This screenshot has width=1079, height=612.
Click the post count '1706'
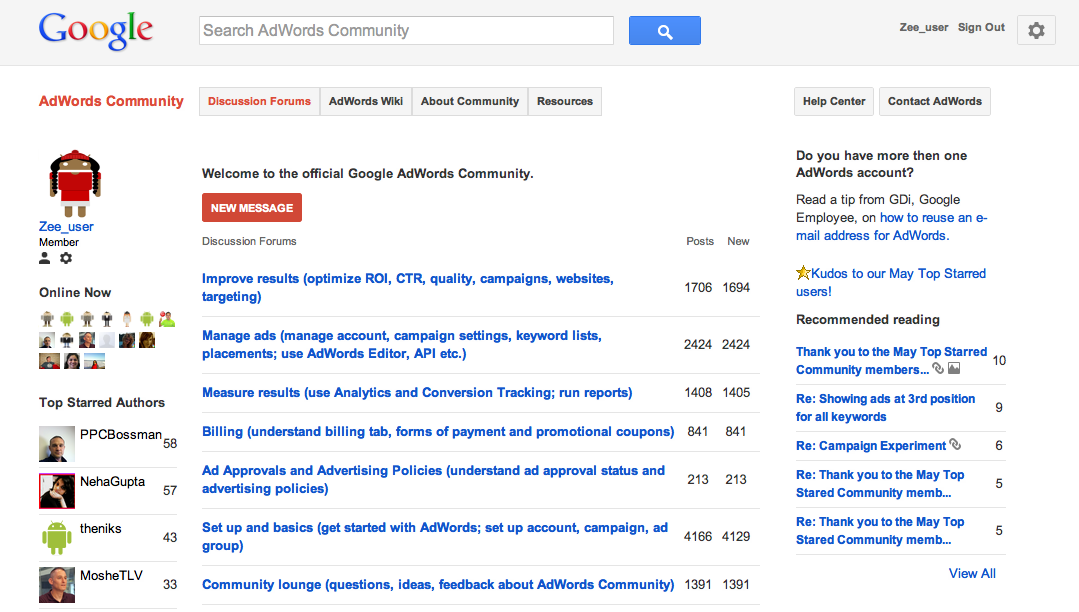tap(698, 288)
